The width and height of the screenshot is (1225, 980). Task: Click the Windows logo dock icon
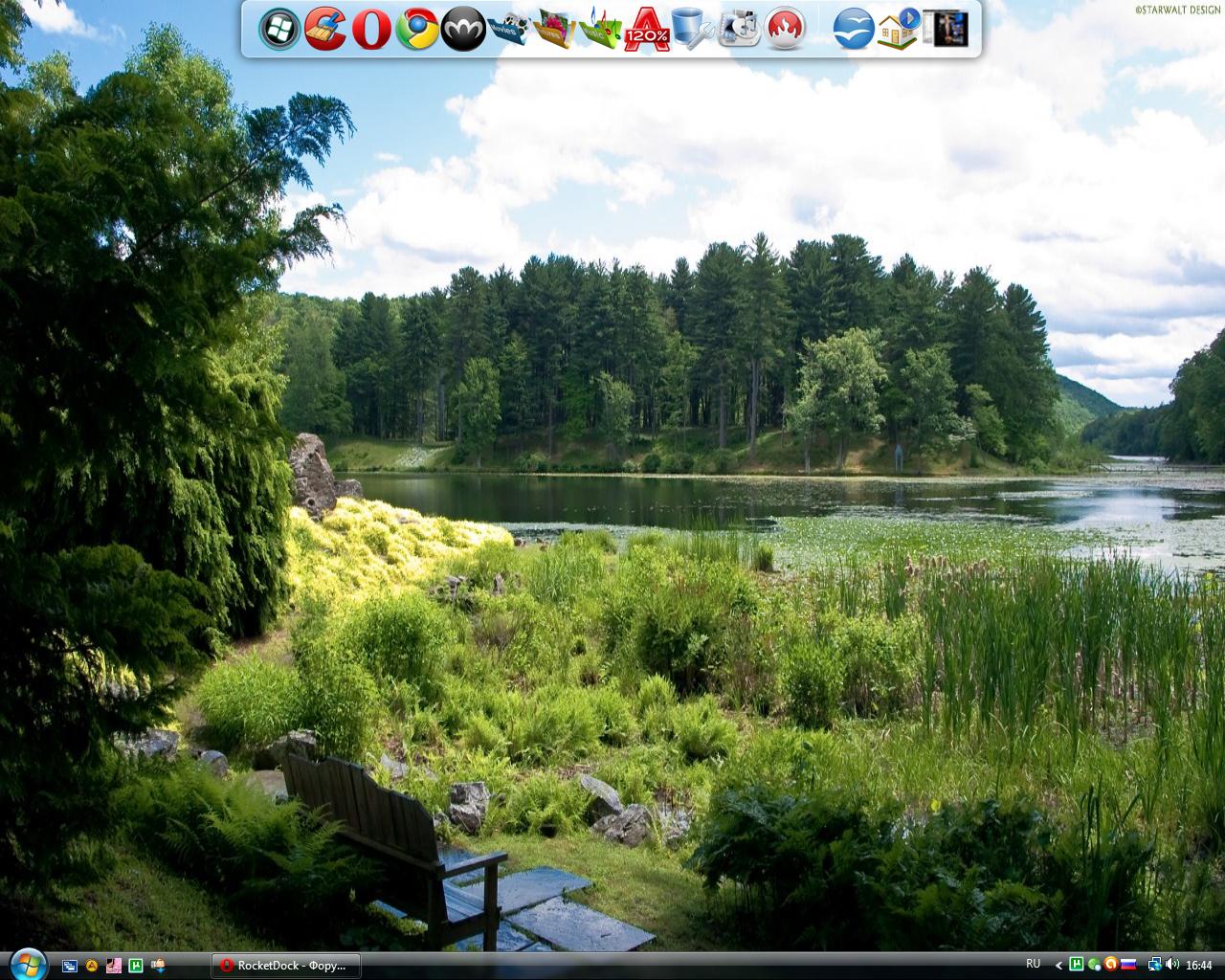279,29
